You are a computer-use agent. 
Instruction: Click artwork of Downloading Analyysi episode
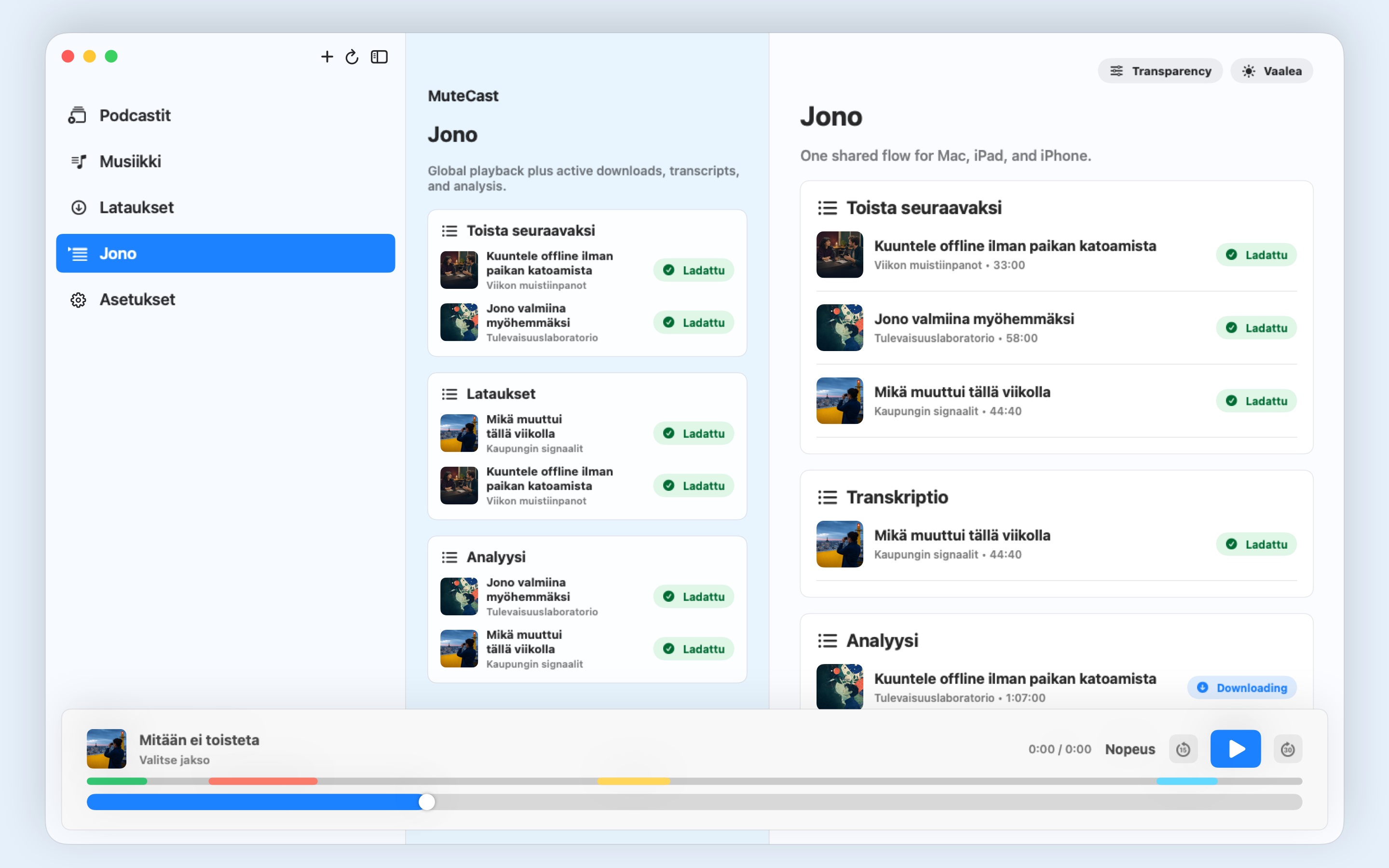coord(839,687)
